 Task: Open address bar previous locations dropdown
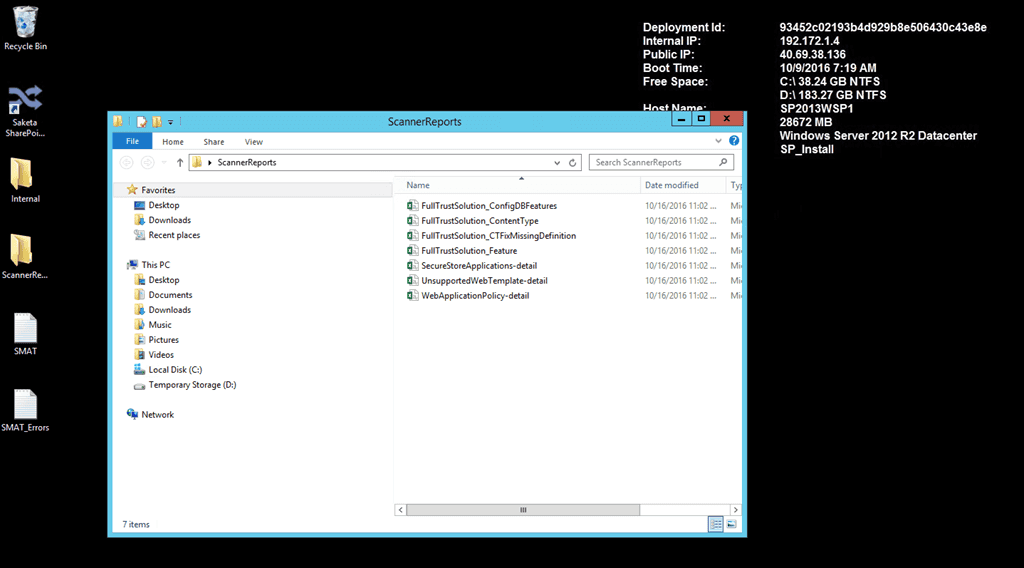tap(557, 163)
